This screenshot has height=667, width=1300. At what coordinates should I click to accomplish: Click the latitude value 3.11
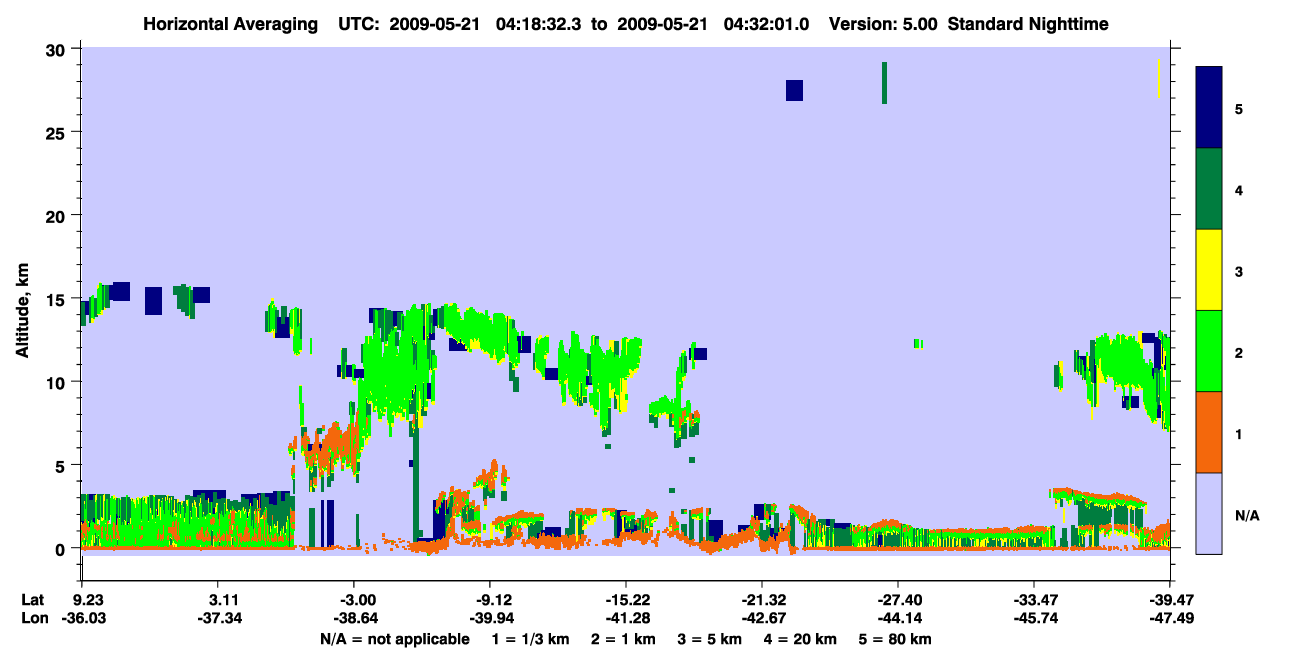[223, 600]
